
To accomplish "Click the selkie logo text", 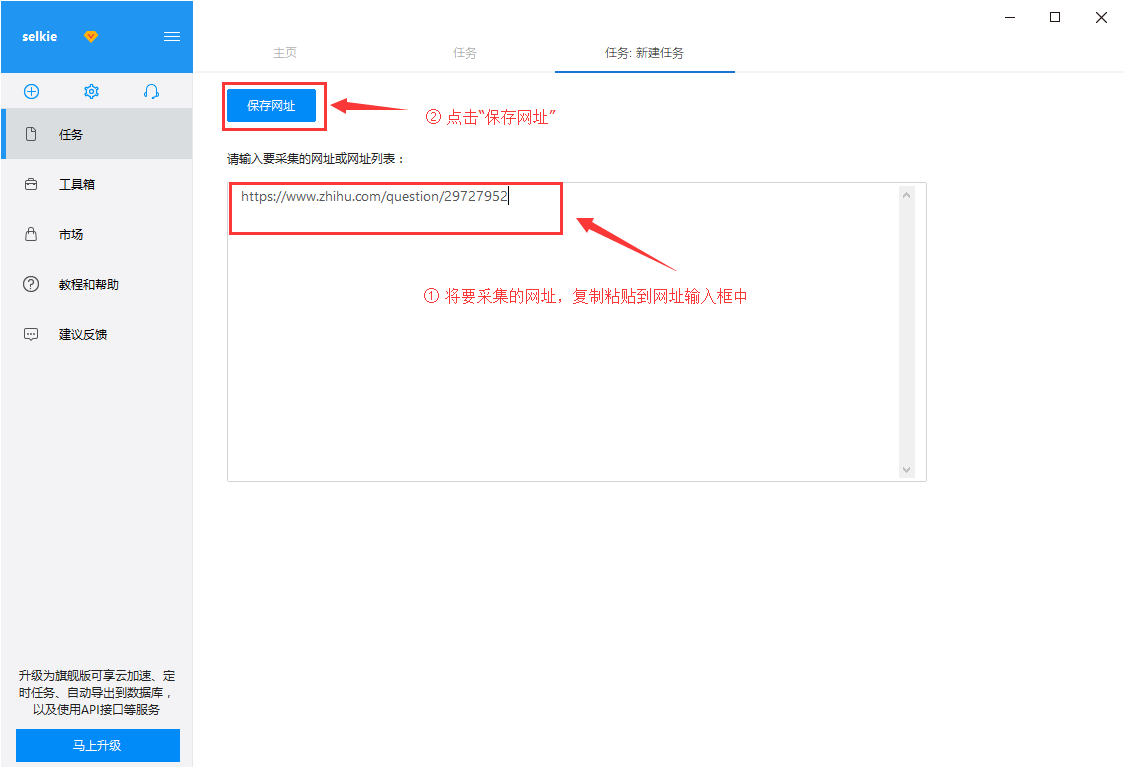I will tap(39, 37).
